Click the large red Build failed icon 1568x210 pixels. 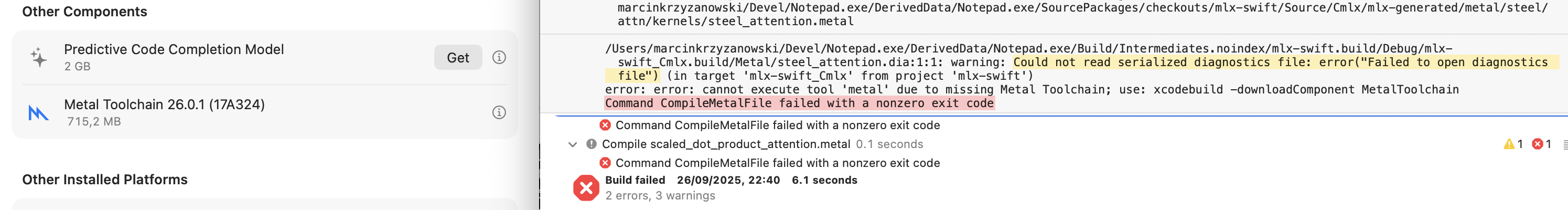click(x=586, y=188)
